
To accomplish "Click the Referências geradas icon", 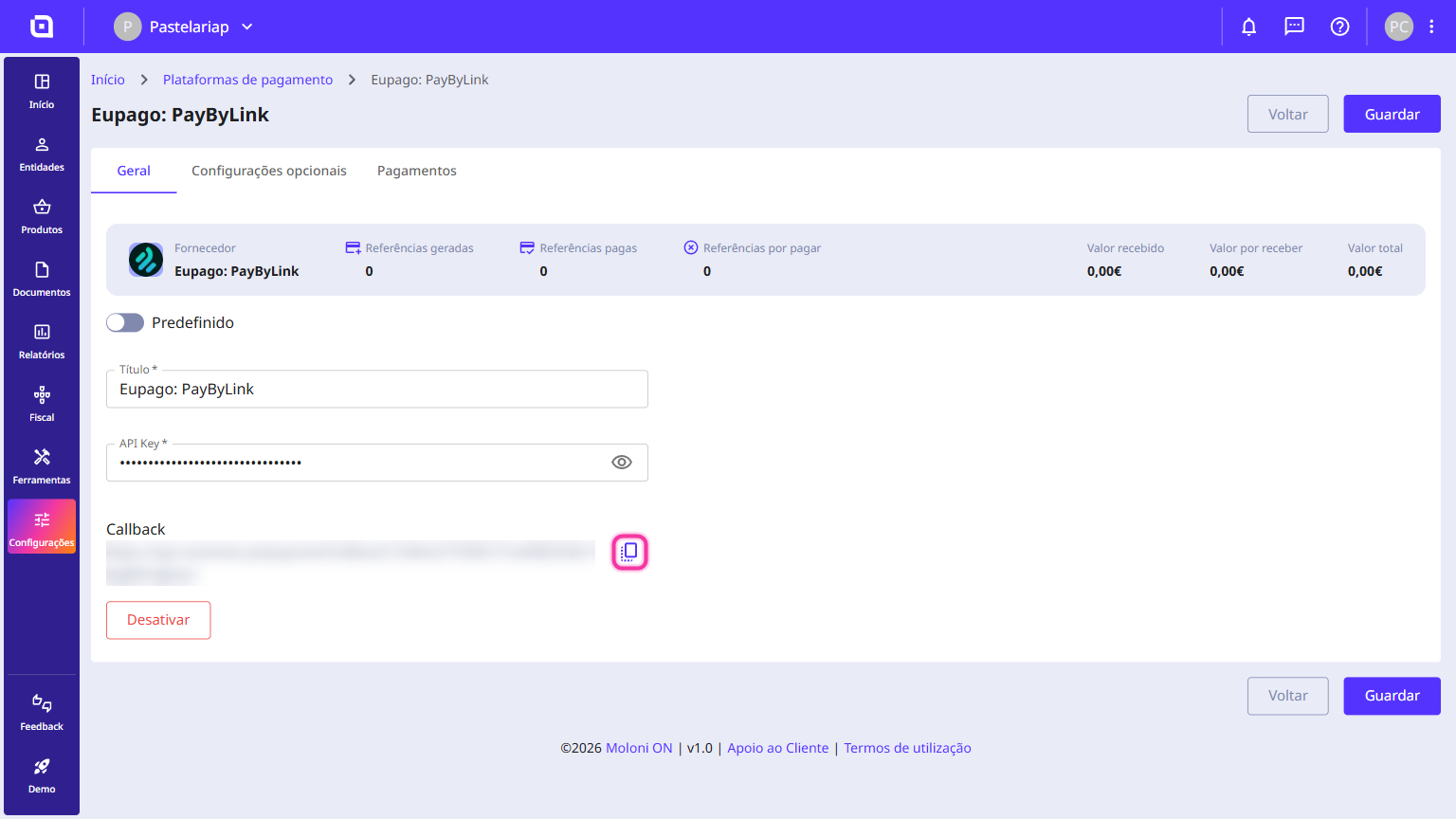I will click(x=353, y=248).
